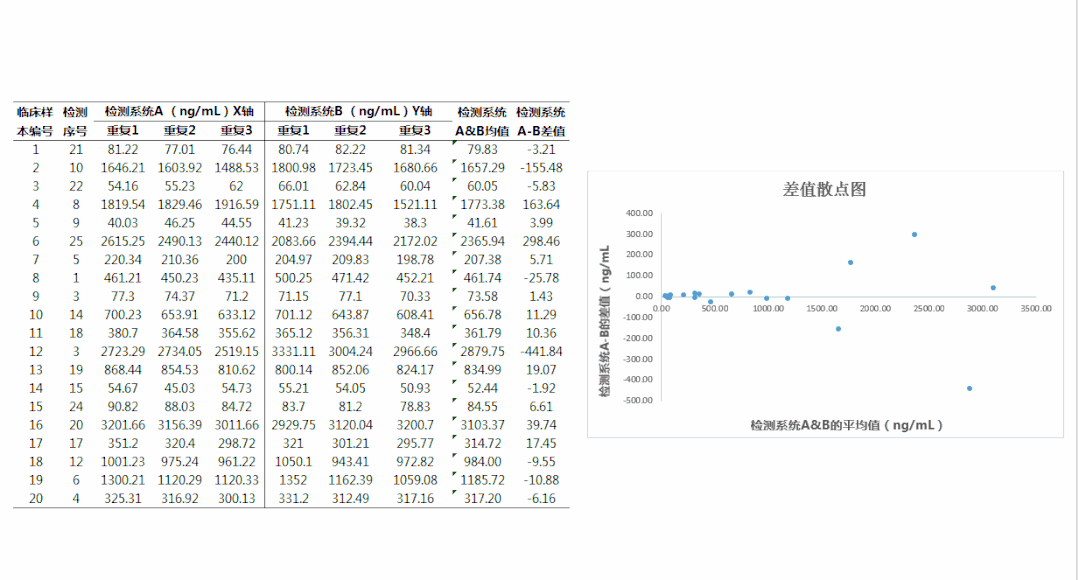Select the cell with value 3331.11

(295, 352)
